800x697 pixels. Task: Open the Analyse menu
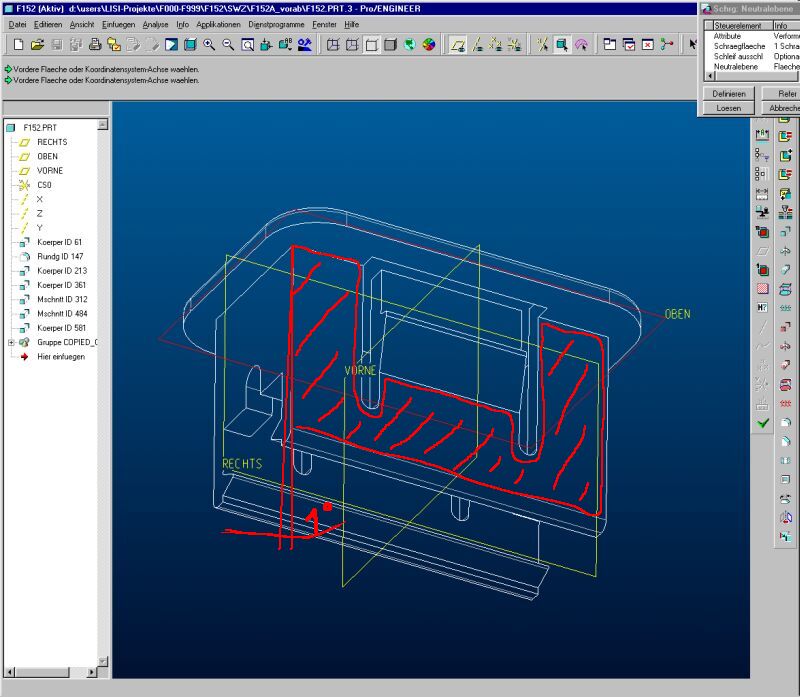click(x=155, y=24)
